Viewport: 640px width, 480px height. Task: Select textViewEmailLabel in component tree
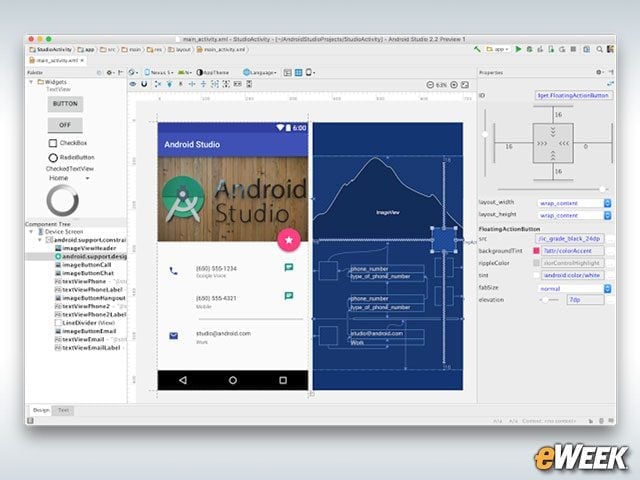point(88,348)
